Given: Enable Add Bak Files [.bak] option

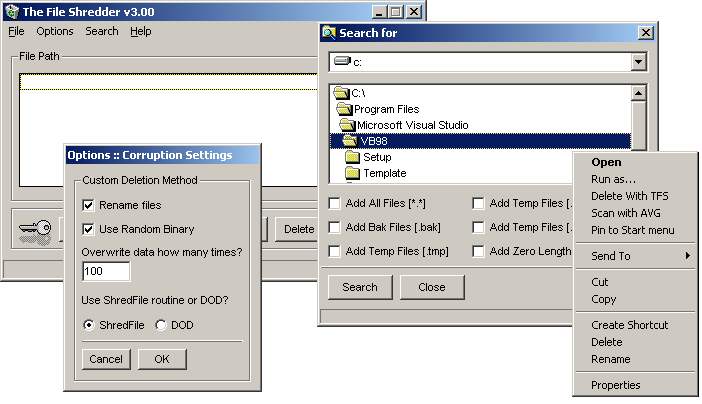Looking at the screenshot, I should (x=335, y=227).
